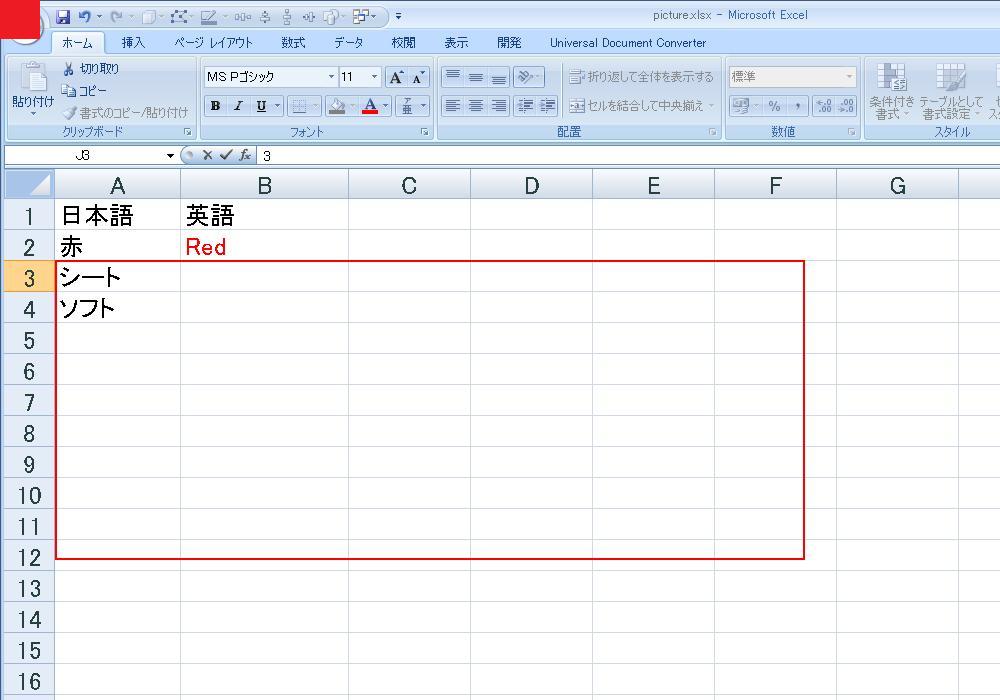Viewport: 1000px width, 700px height.
Task: Toggle Italic formatting
Action: tap(238, 106)
